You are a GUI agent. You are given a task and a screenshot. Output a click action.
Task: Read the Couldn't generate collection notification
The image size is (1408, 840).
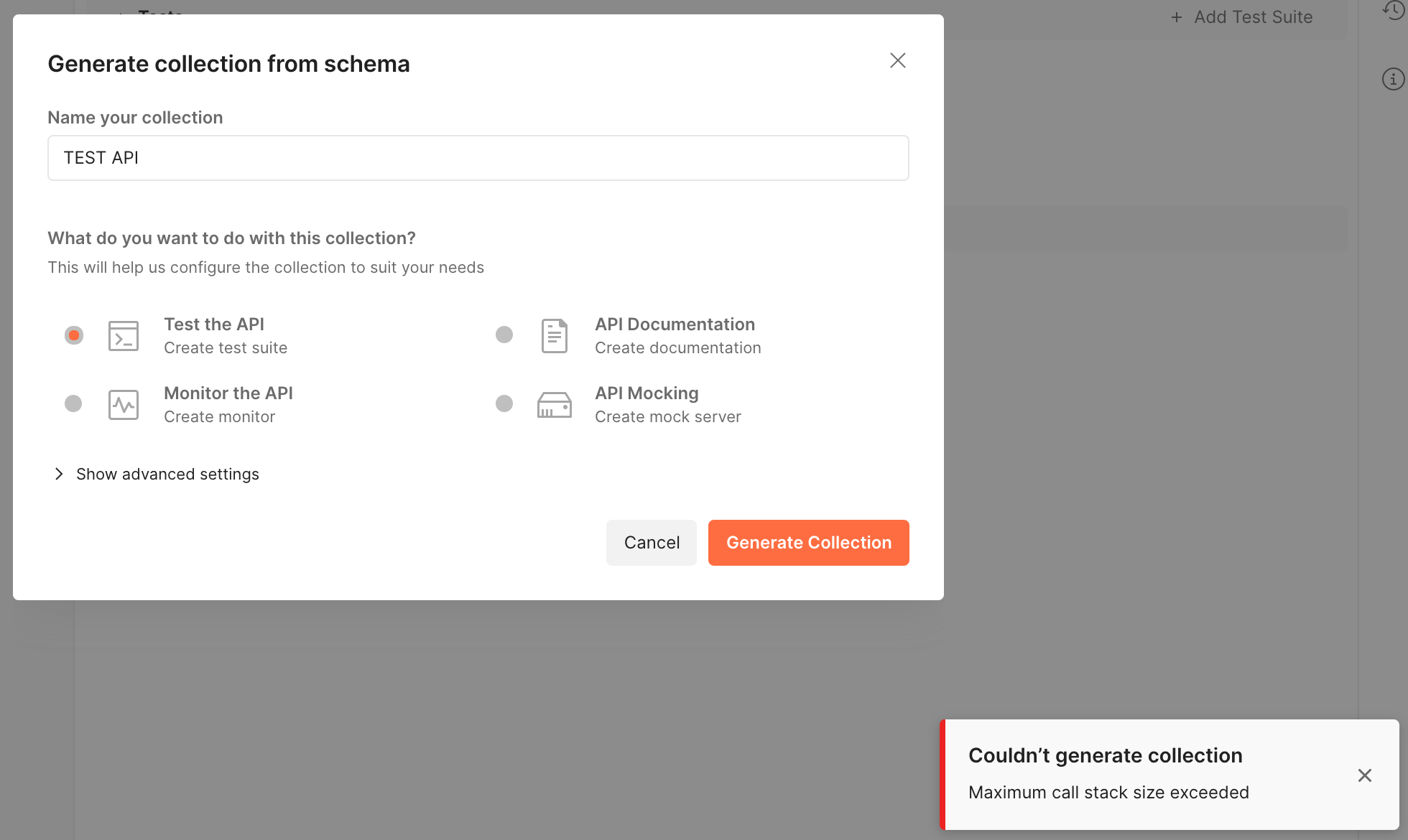pos(1106,755)
